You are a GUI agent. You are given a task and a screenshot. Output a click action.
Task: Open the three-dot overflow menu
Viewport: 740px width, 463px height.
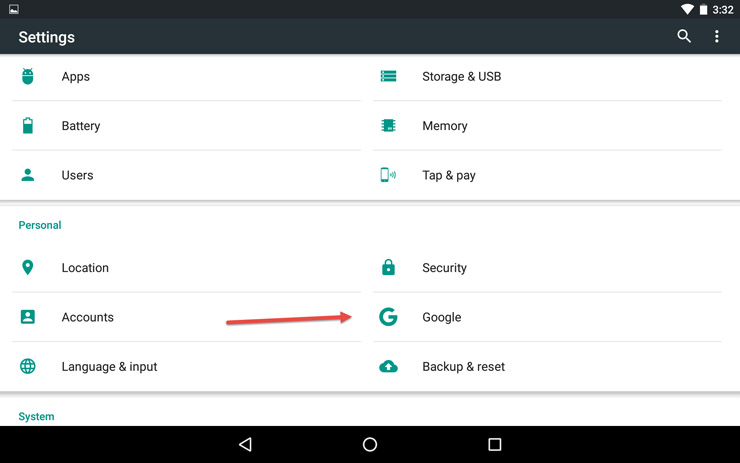point(716,36)
